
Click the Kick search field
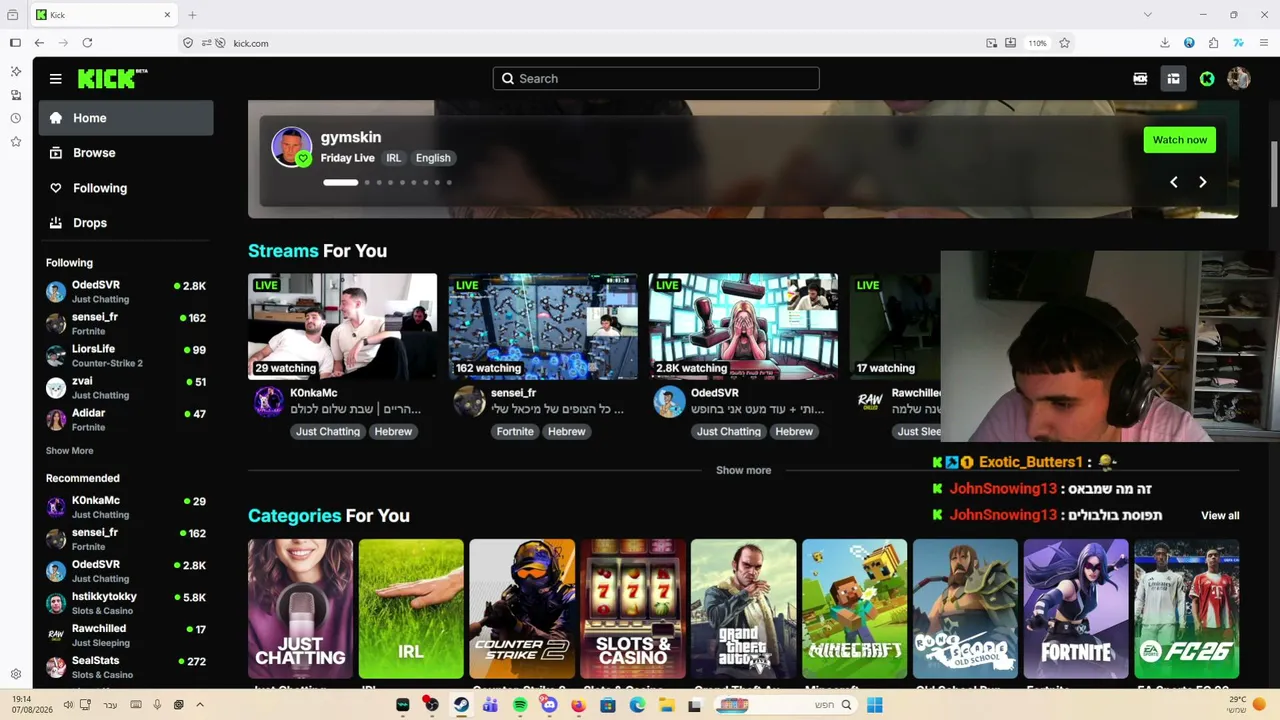(656, 79)
